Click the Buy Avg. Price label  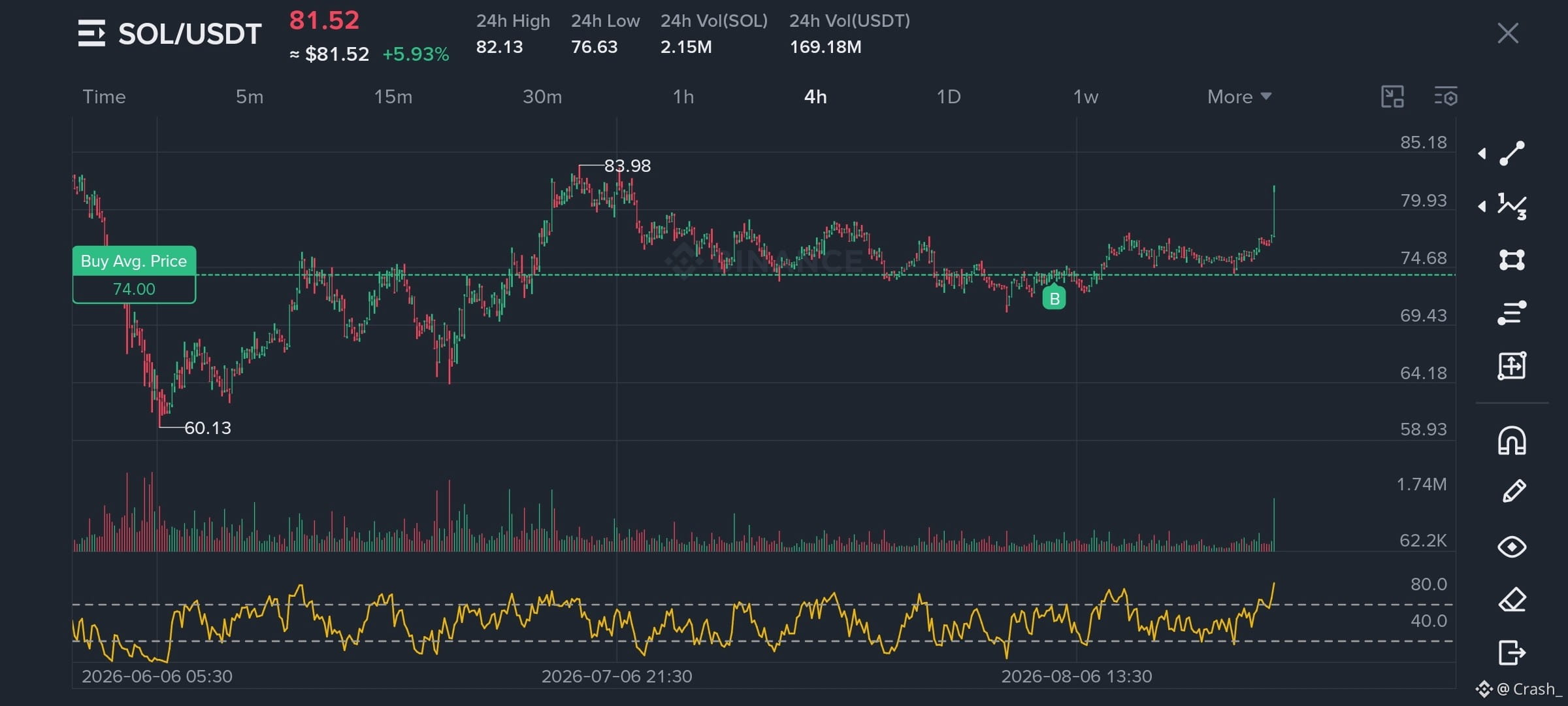pyautogui.click(x=134, y=261)
